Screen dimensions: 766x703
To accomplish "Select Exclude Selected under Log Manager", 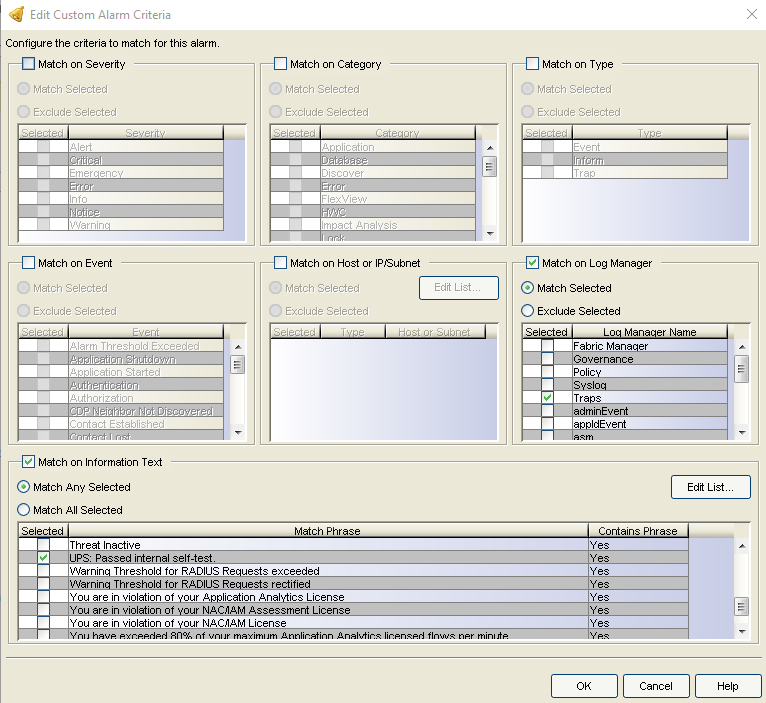I will 529,311.
